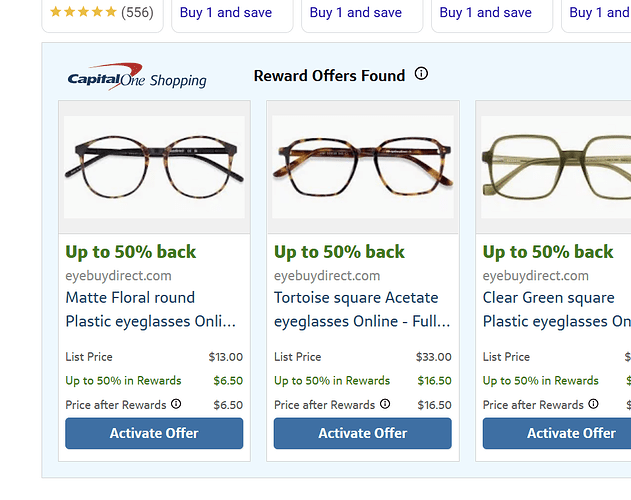Click Up to 50% back on Tortoise card
The width and height of the screenshot is (631, 500).
pyautogui.click(x=339, y=252)
